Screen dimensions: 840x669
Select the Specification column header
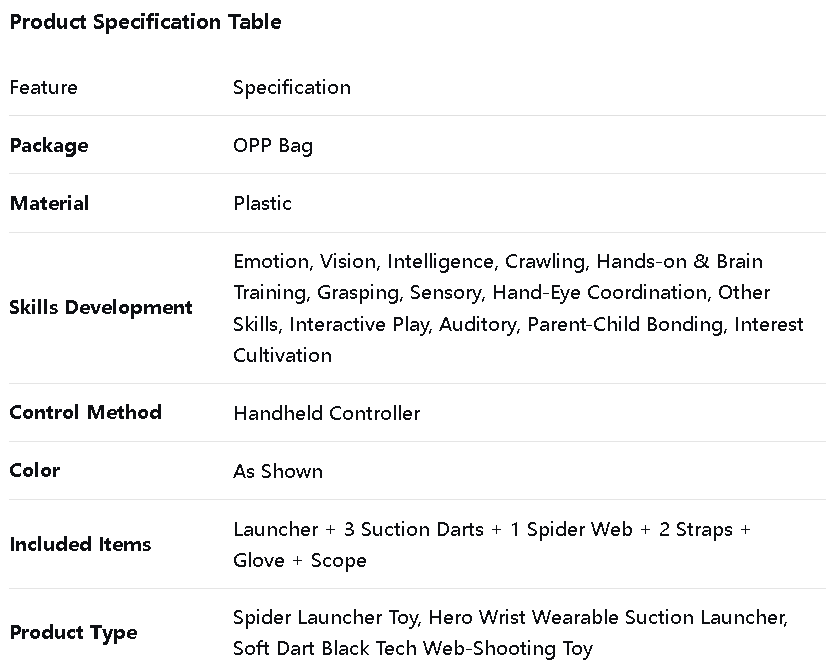(x=292, y=87)
